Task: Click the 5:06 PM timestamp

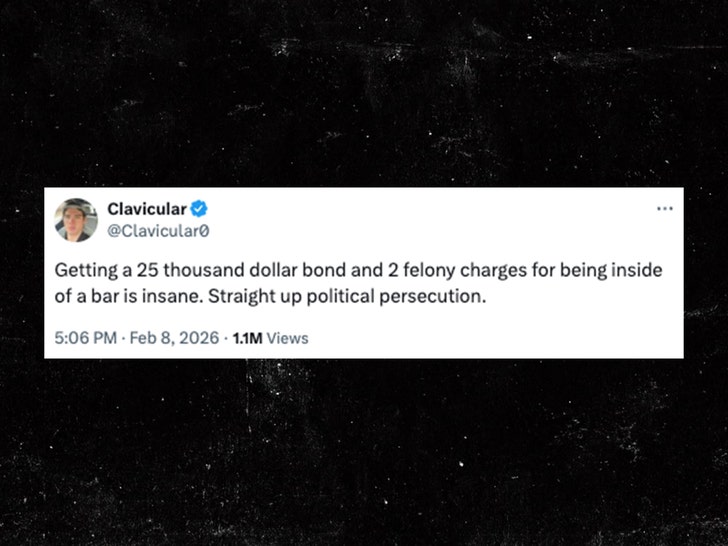Action: (x=86, y=338)
